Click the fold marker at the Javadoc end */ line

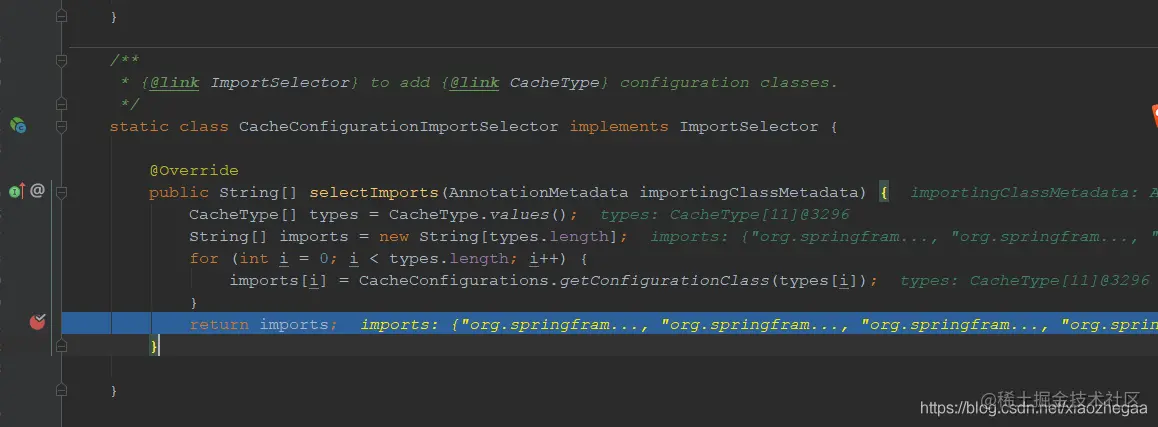tap(61, 104)
